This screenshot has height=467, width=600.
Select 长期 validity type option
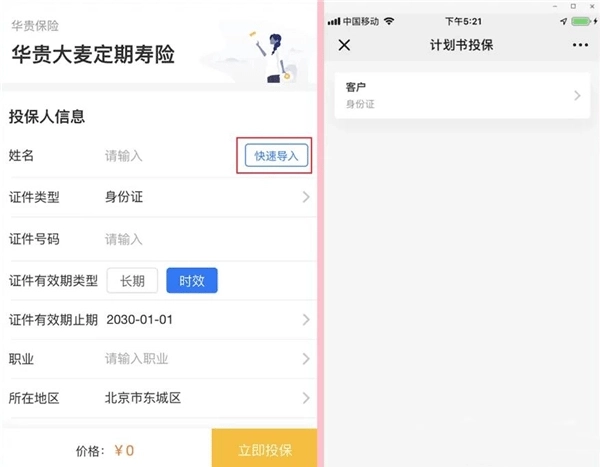[x=132, y=281]
